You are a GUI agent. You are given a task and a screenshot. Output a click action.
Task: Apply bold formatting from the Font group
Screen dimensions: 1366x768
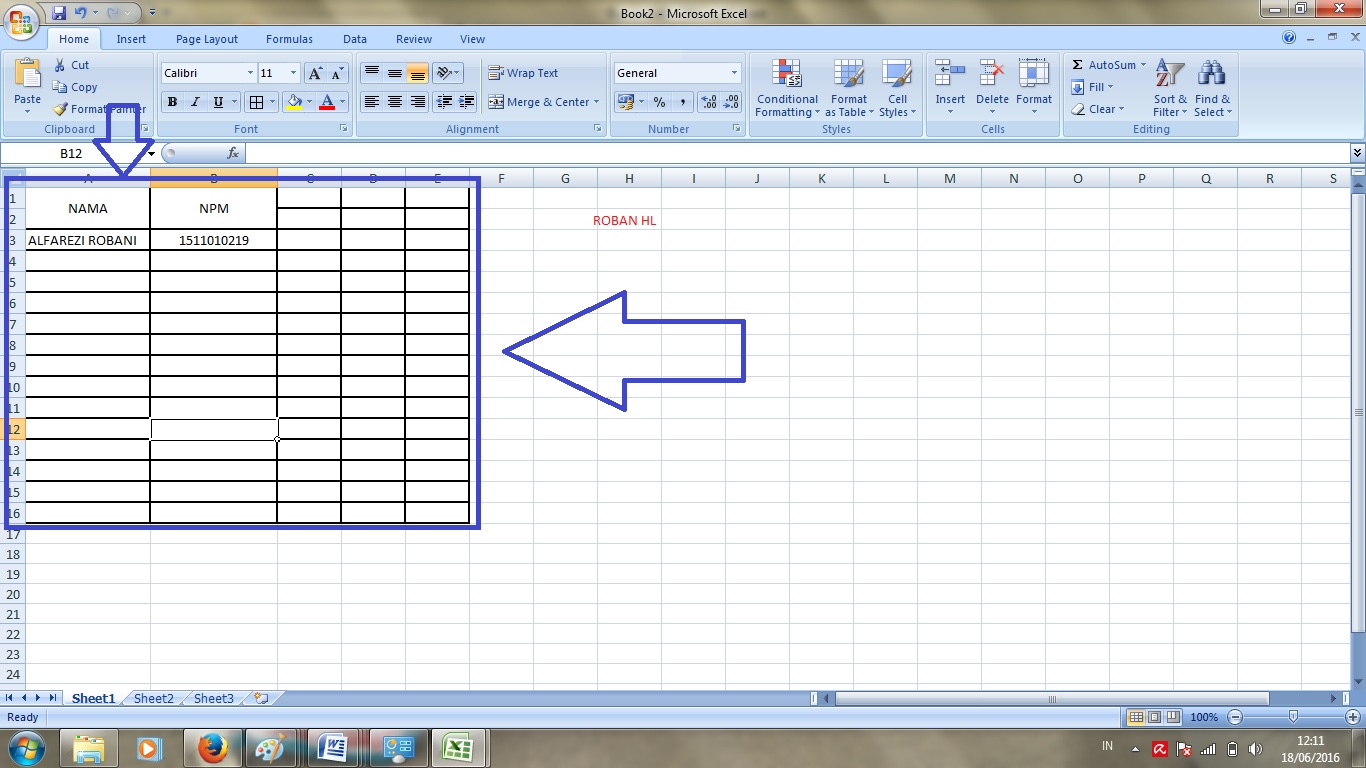(171, 101)
